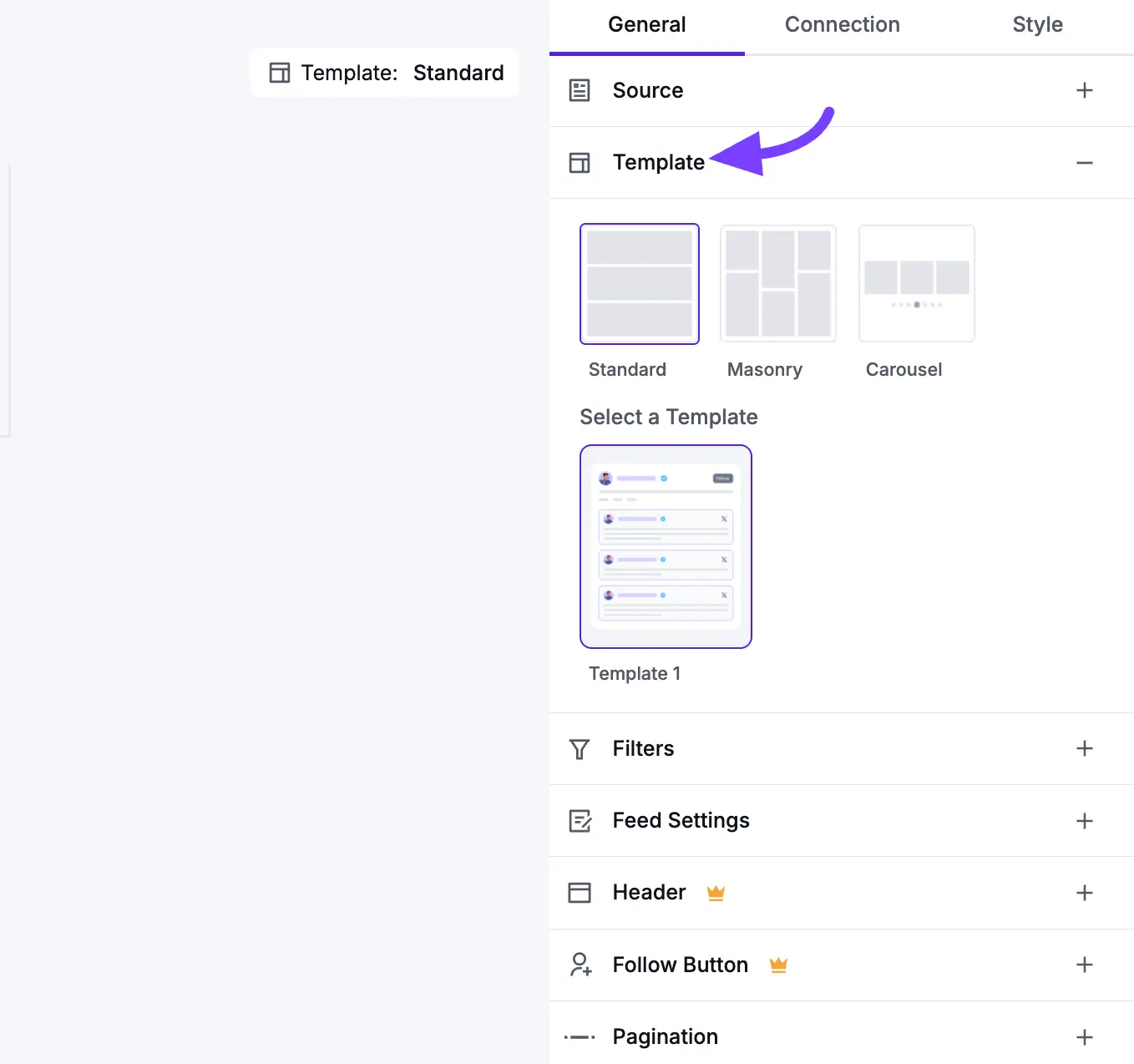Open the Style tab
This screenshot has height=1064, width=1134.
point(1037,25)
